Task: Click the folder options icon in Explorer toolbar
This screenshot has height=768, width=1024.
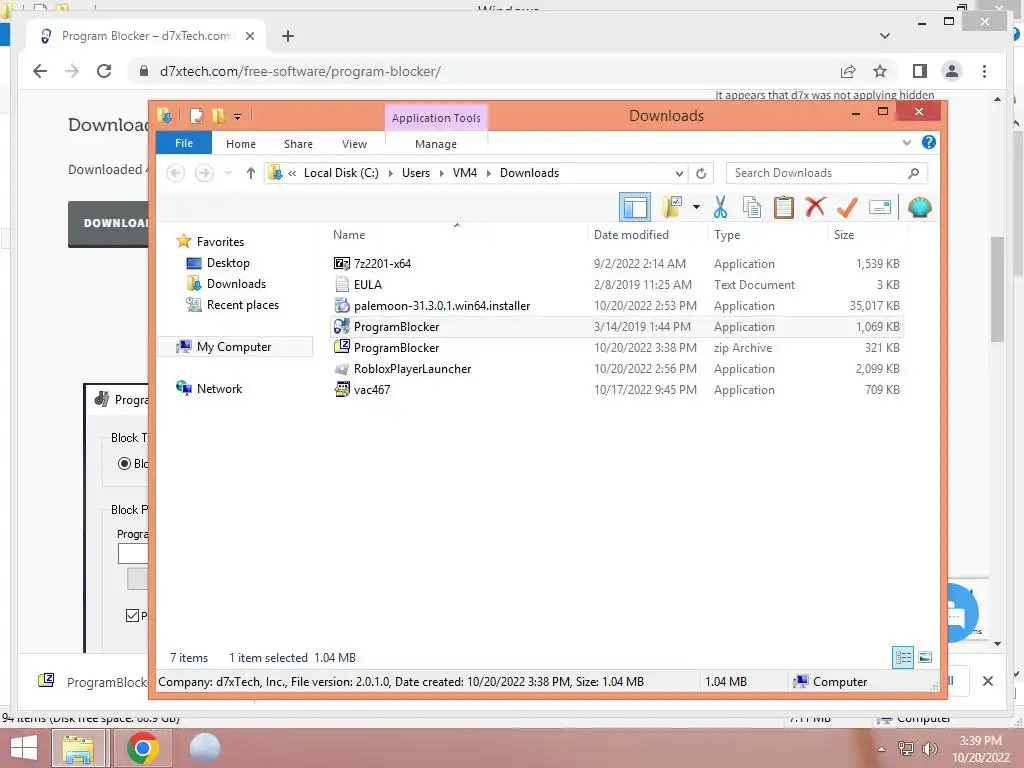Action: [x=672, y=208]
